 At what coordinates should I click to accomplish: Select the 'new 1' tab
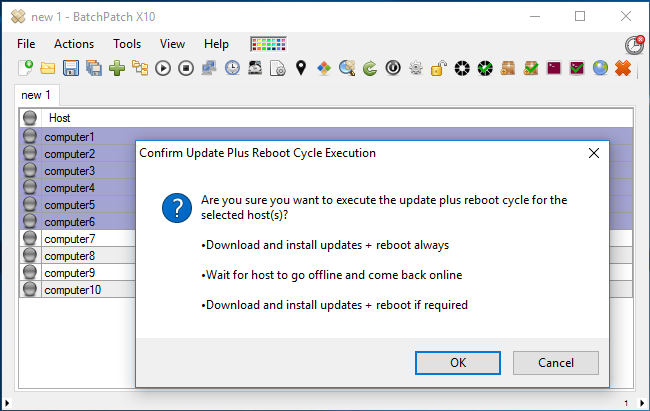36,95
